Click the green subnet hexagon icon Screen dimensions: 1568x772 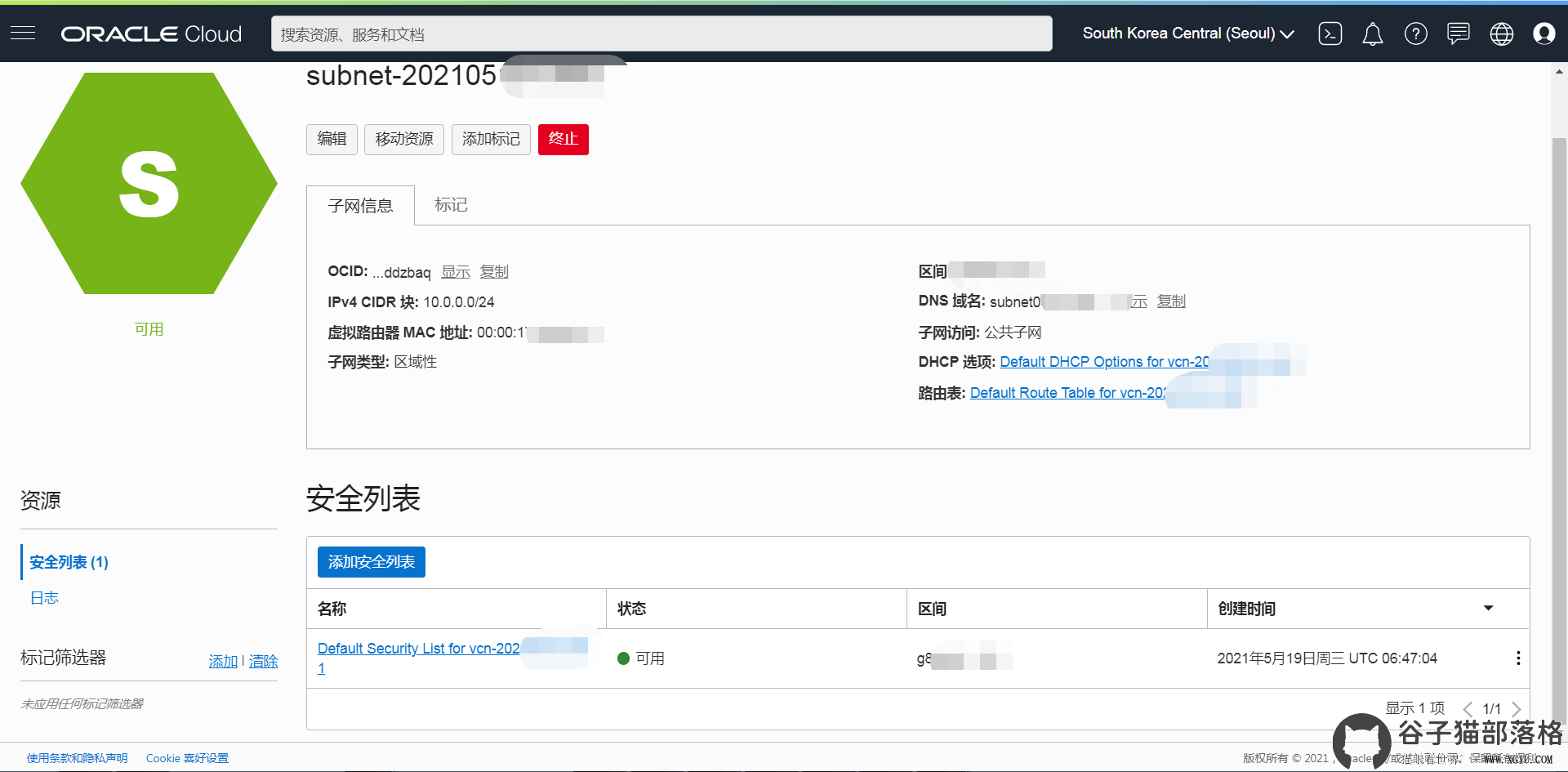pos(149,183)
